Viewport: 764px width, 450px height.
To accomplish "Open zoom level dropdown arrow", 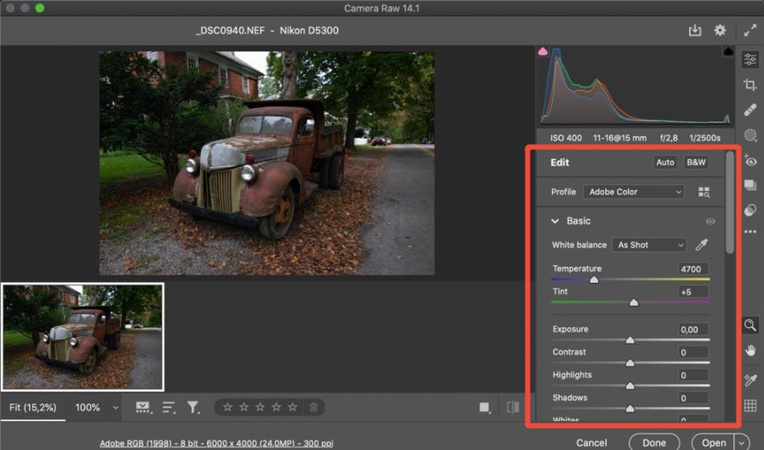I will [115, 408].
